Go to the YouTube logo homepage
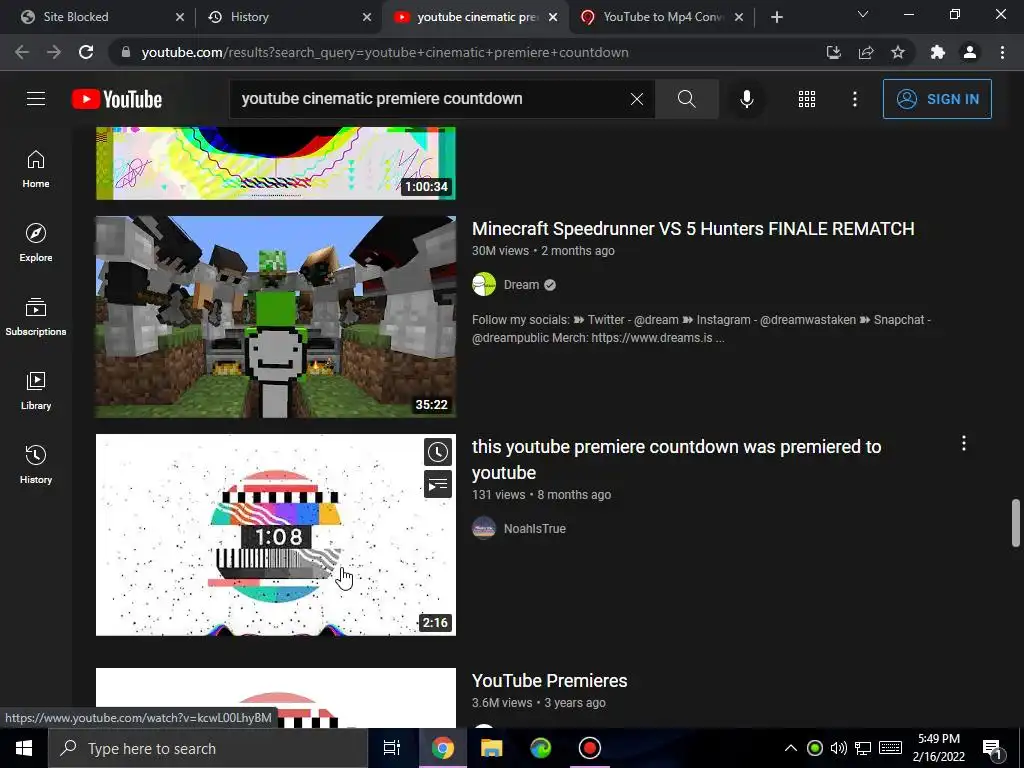The width and height of the screenshot is (1024, 768). [117, 99]
